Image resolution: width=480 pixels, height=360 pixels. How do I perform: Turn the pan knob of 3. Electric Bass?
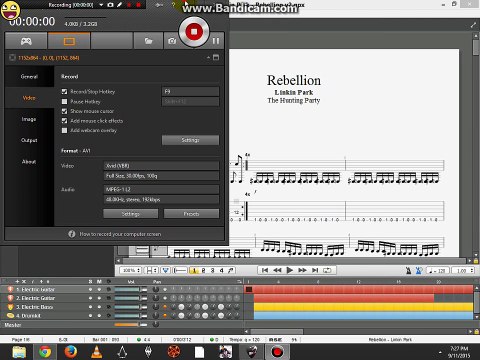click(156, 307)
